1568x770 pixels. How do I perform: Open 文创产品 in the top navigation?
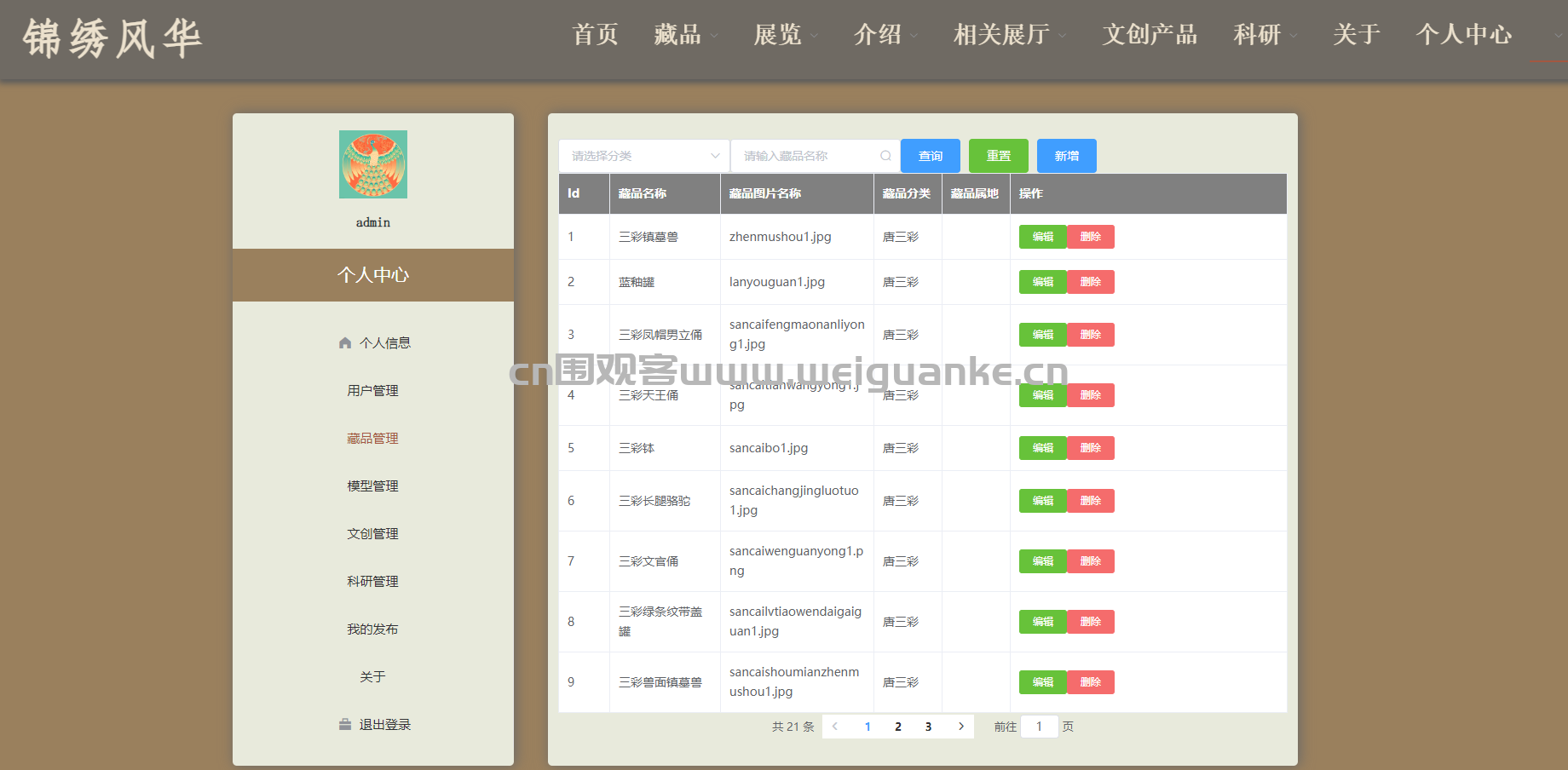tap(1149, 35)
